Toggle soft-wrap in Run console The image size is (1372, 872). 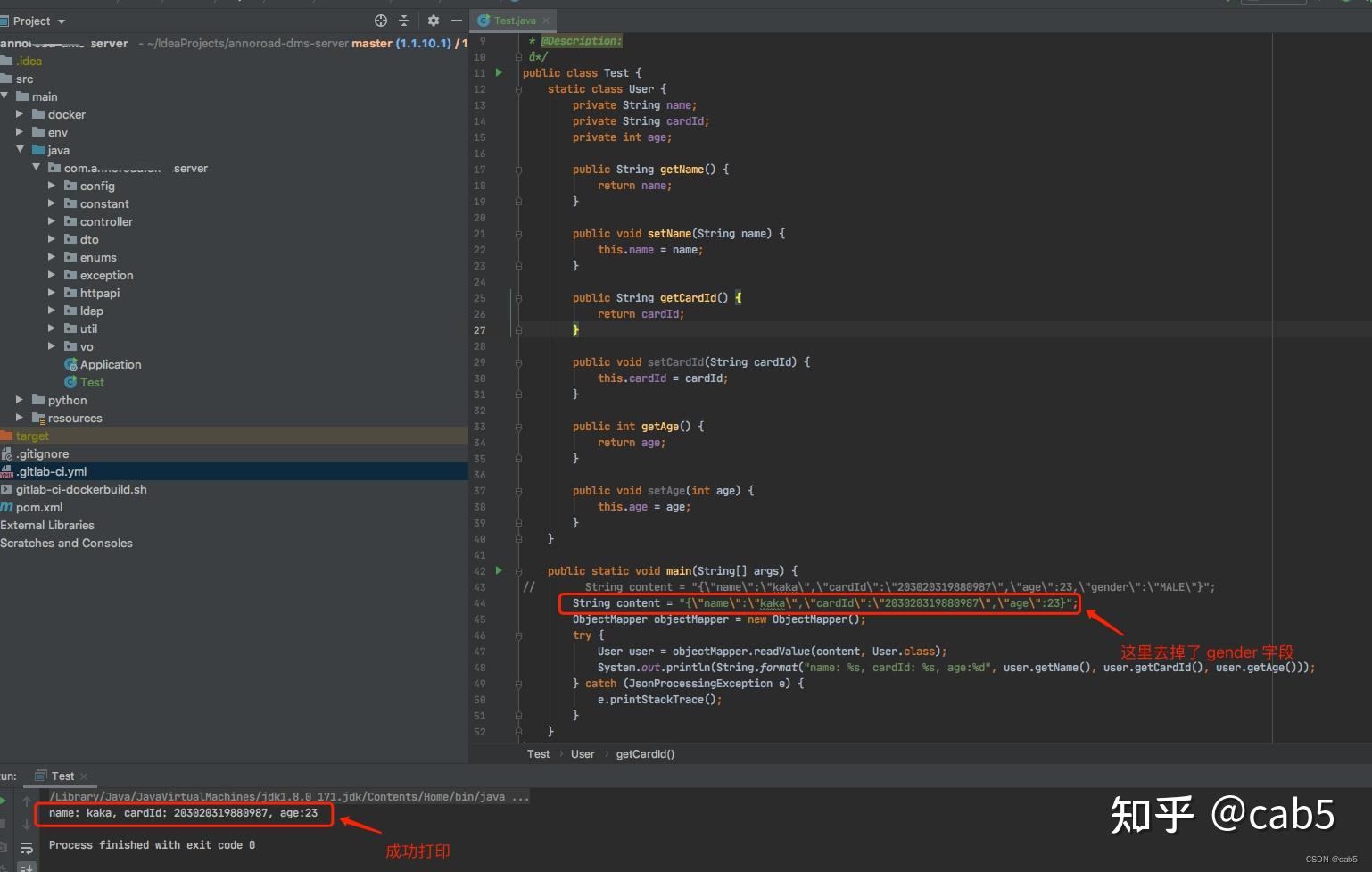tap(27, 848)
